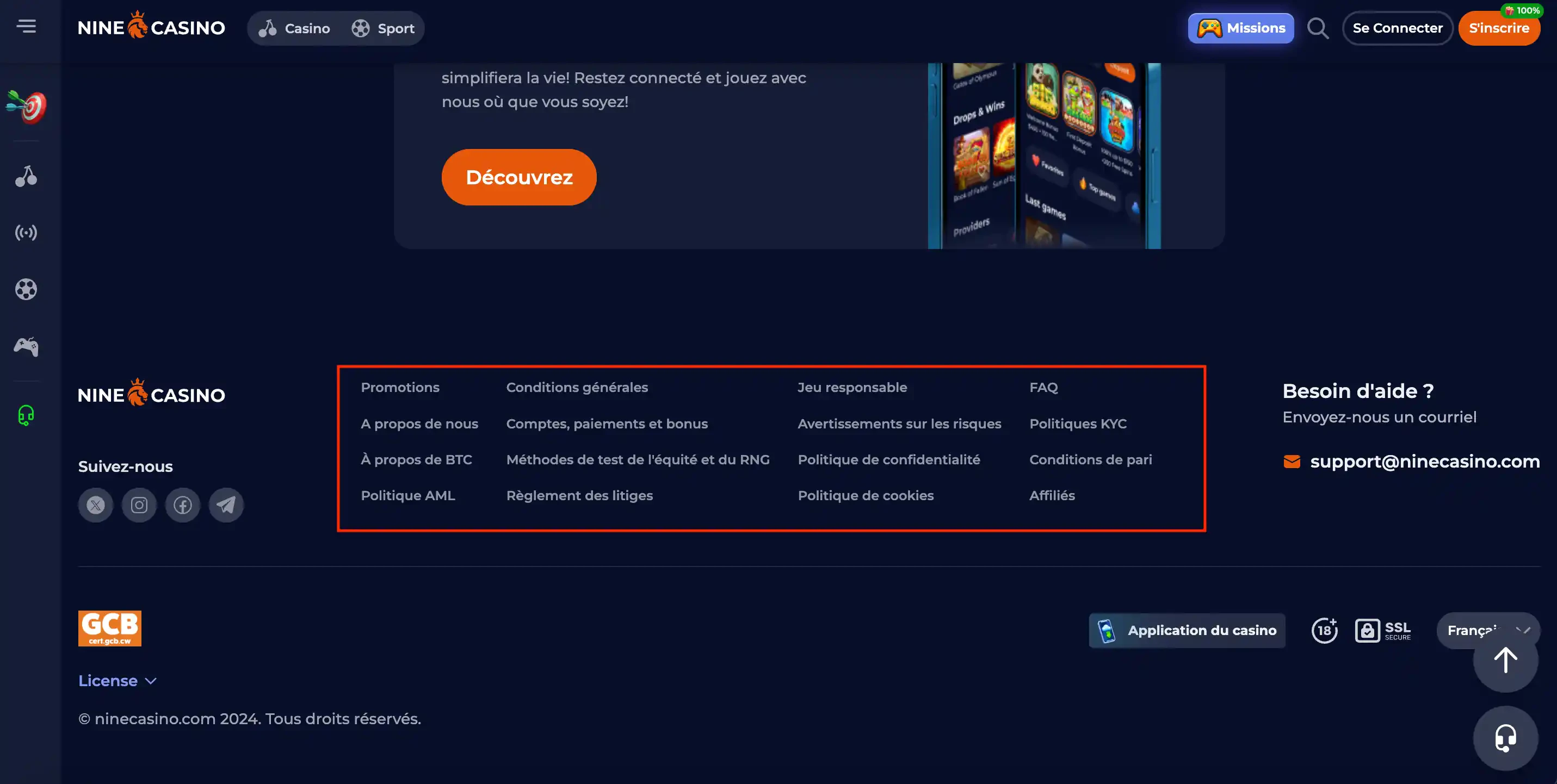The width and height of the screenshot is (1557, 784).
Task: Open the Instagram social icon
Action: click(139, 505)
